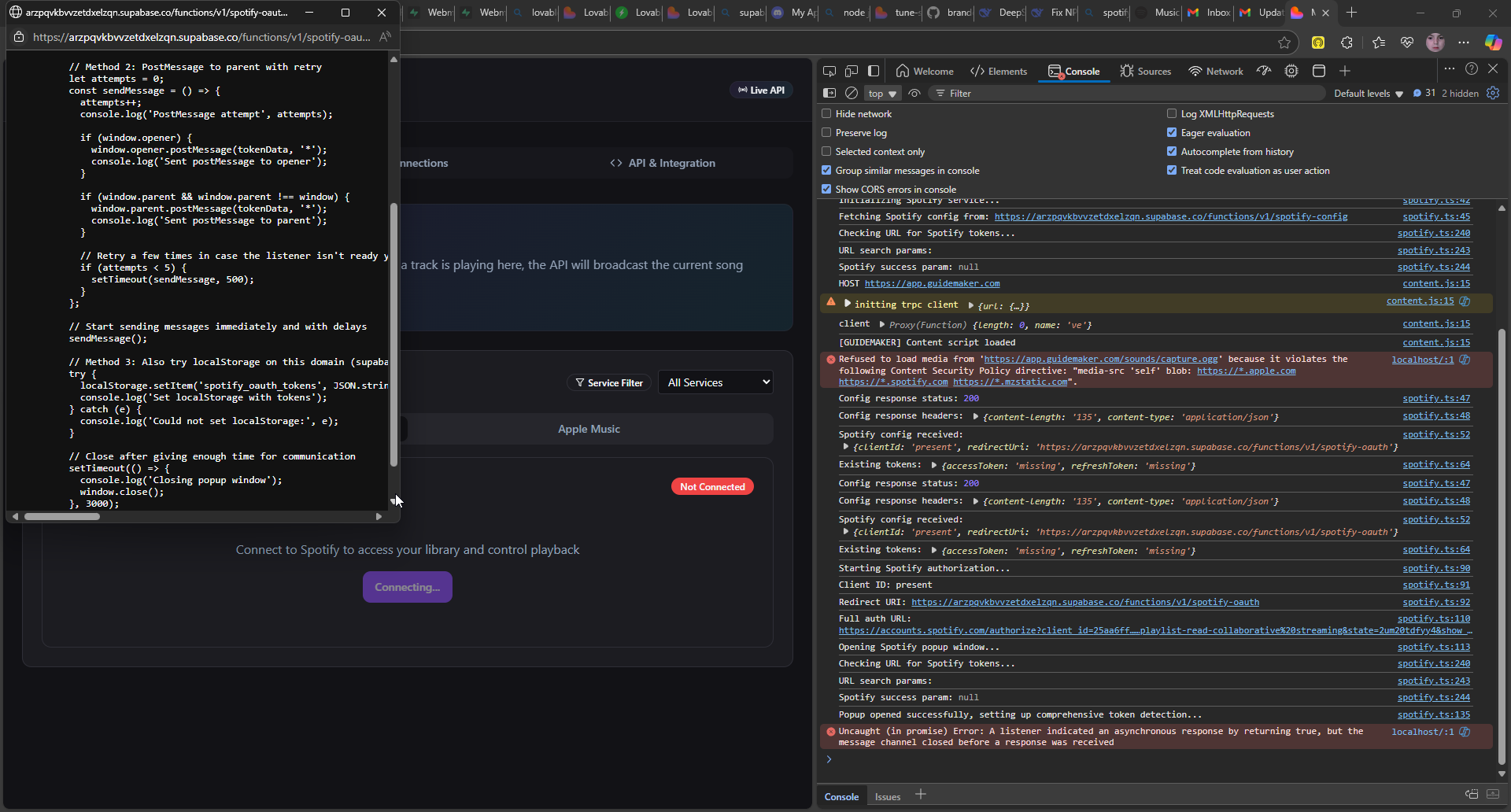Open Customize and control DevTools ellipsis

(x=1450, y=69)
